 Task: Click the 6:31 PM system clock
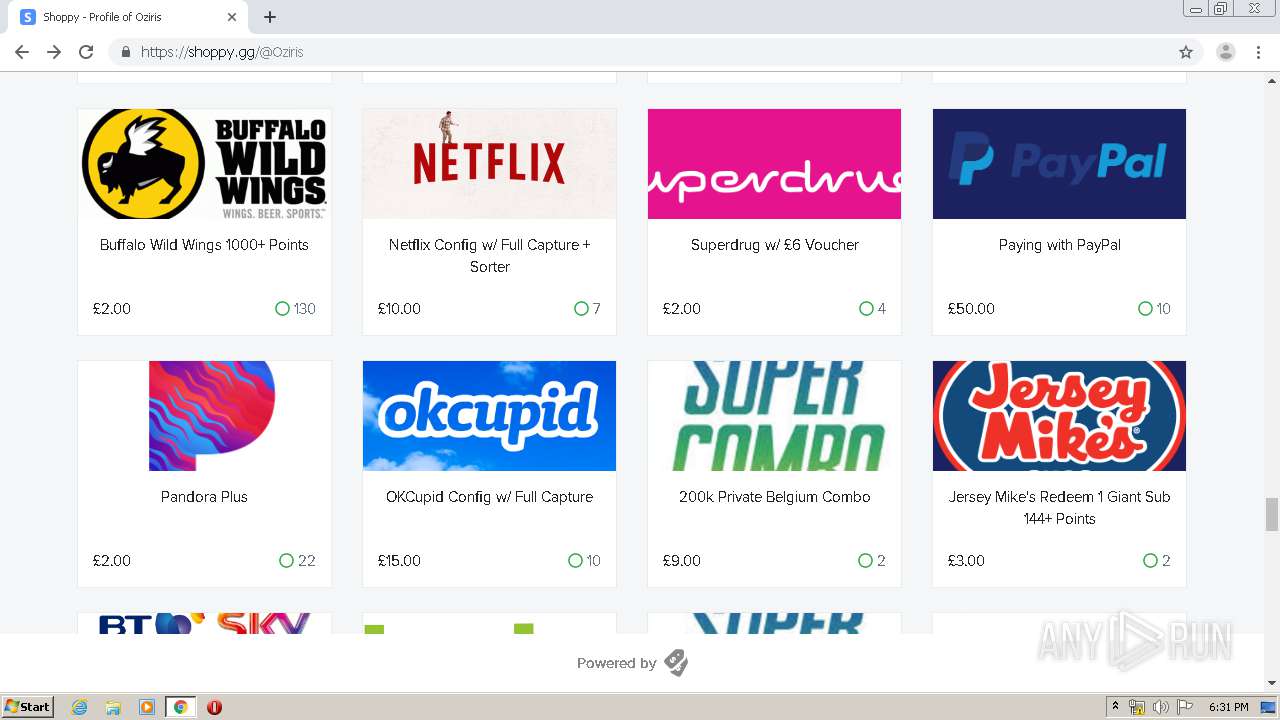(1228, 707)
